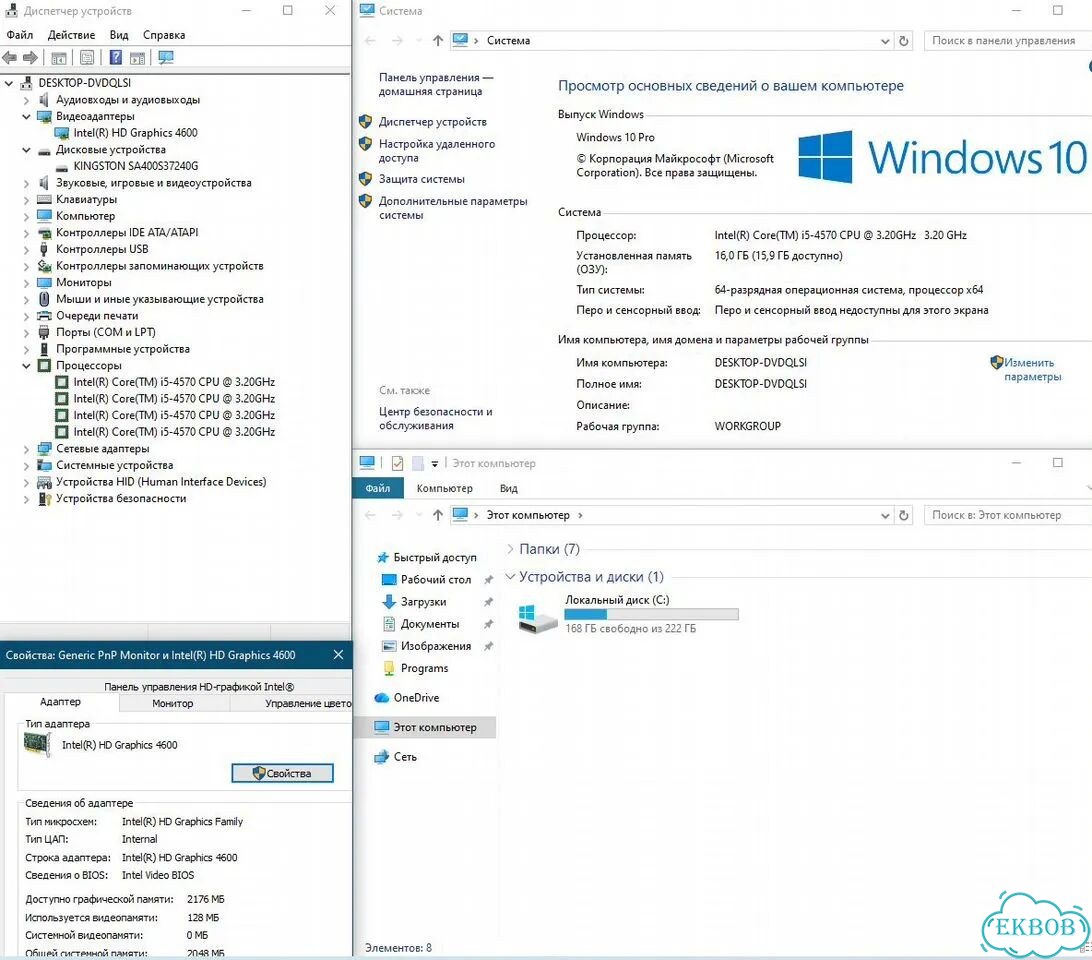Image resolution: width=1092 pixels, height=960 pixels.
Task: Switch to Адаптер tab in properties dialog
Action: tap(61, 702)
